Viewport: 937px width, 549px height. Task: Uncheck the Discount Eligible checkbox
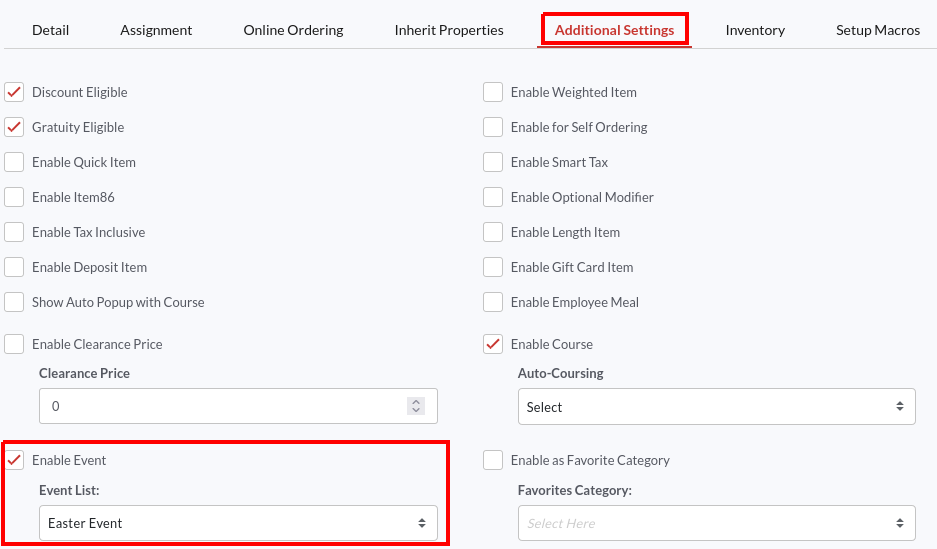tap(15, 92)
